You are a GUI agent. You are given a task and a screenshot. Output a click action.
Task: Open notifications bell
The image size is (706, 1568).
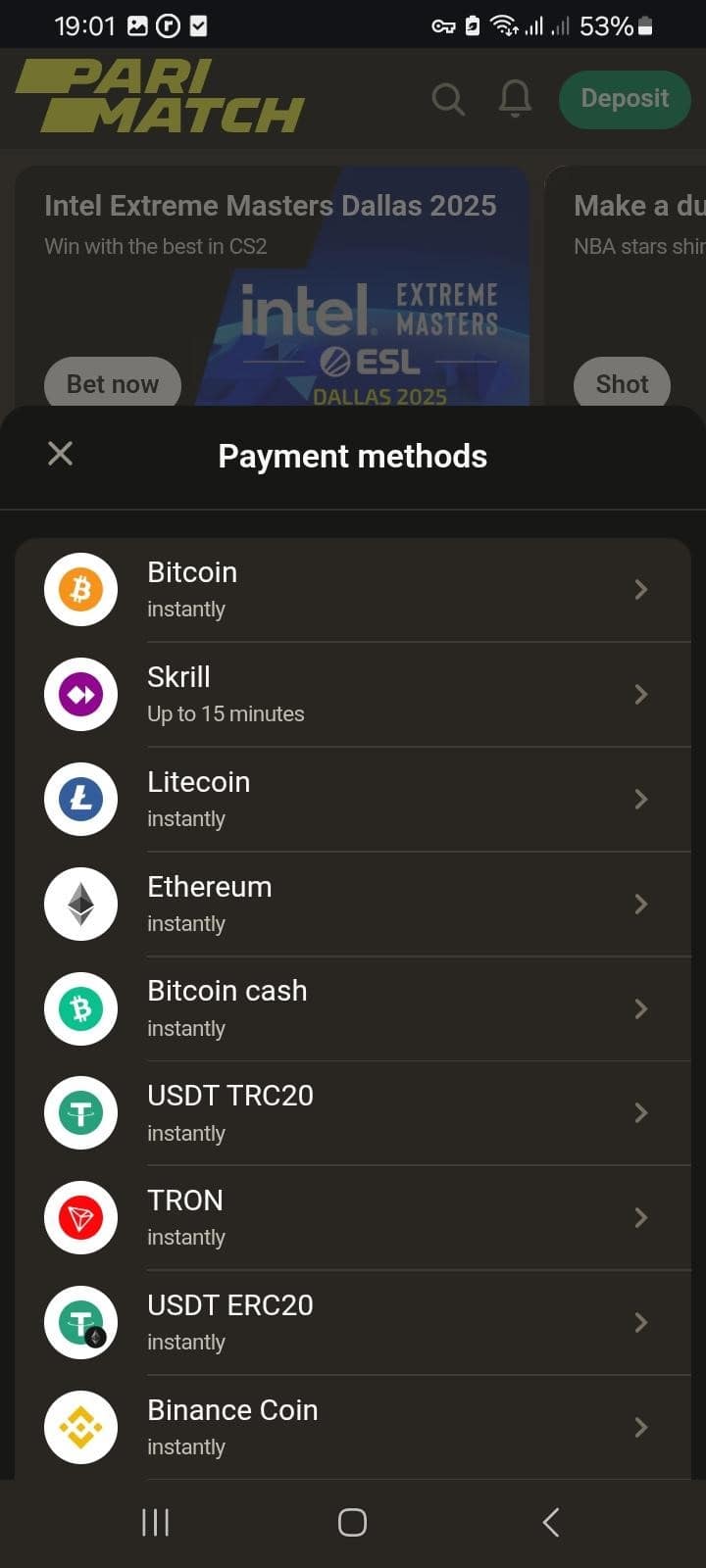(515, 99)
